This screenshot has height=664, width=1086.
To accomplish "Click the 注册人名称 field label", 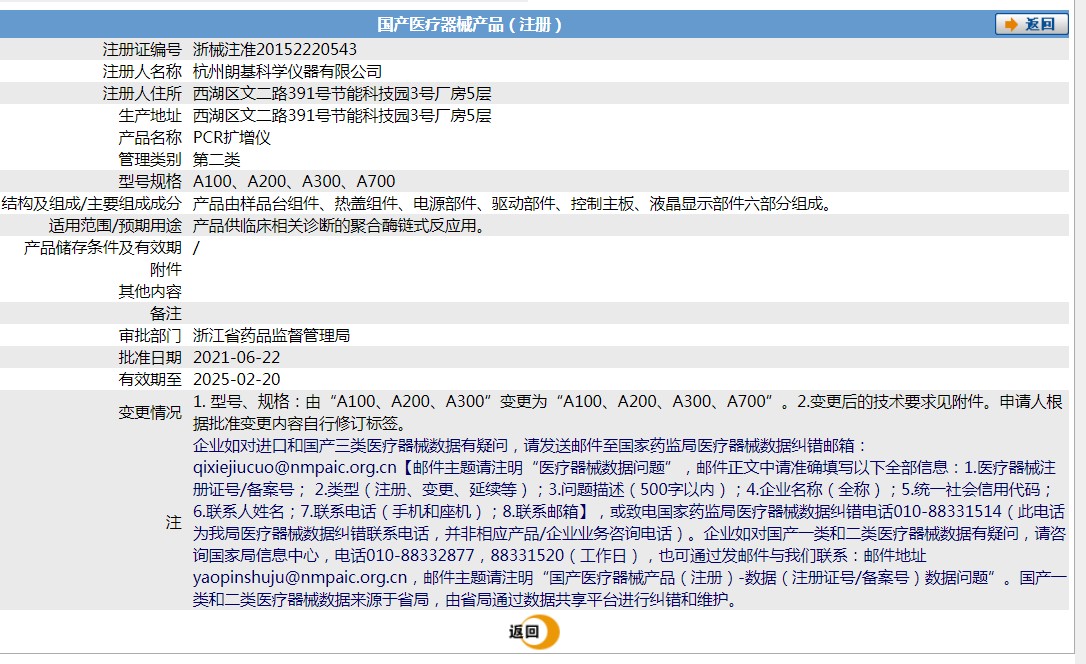I will [x=142, y=71].
